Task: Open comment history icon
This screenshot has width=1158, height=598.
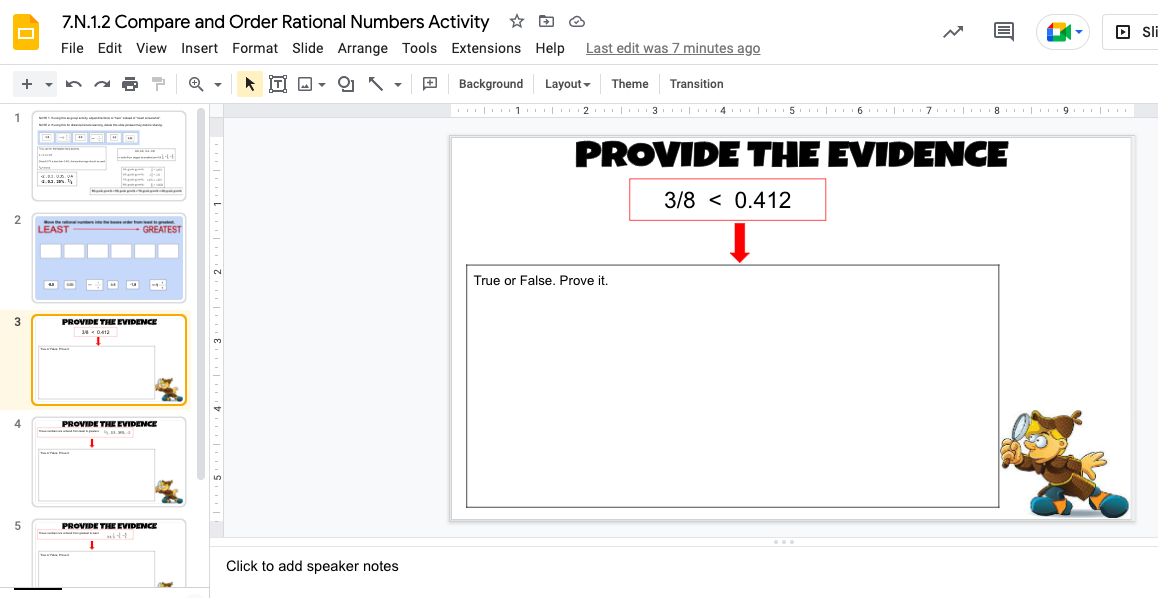Action: coord(1003,31)
